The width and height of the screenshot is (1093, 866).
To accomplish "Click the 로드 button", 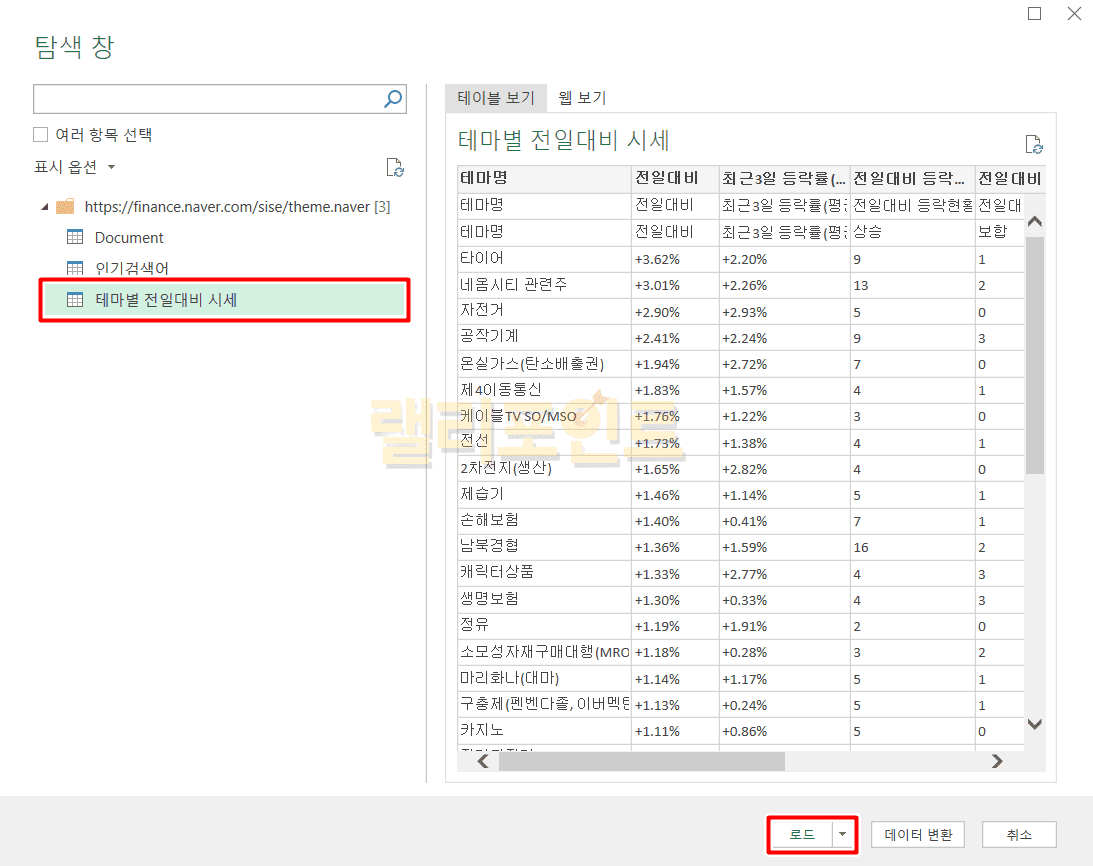I will 802,834.
